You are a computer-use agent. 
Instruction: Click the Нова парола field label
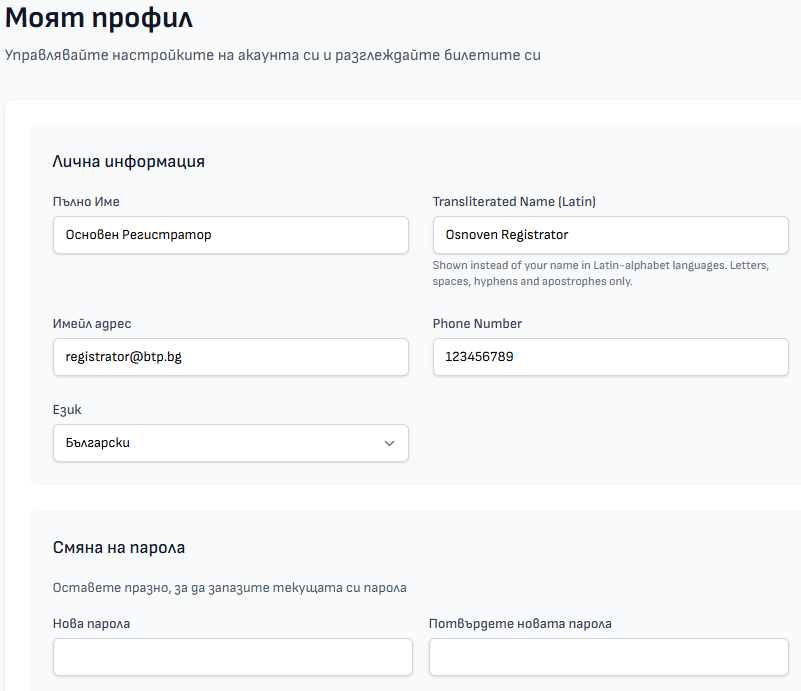tap(91, 624)
